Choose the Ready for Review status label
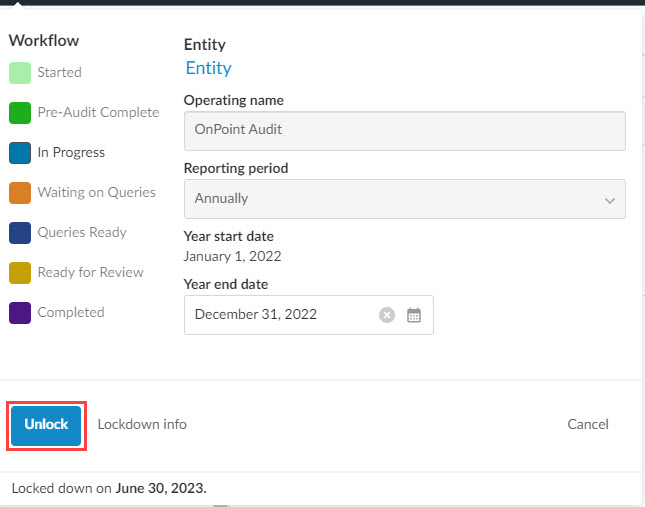 point(90,272)
